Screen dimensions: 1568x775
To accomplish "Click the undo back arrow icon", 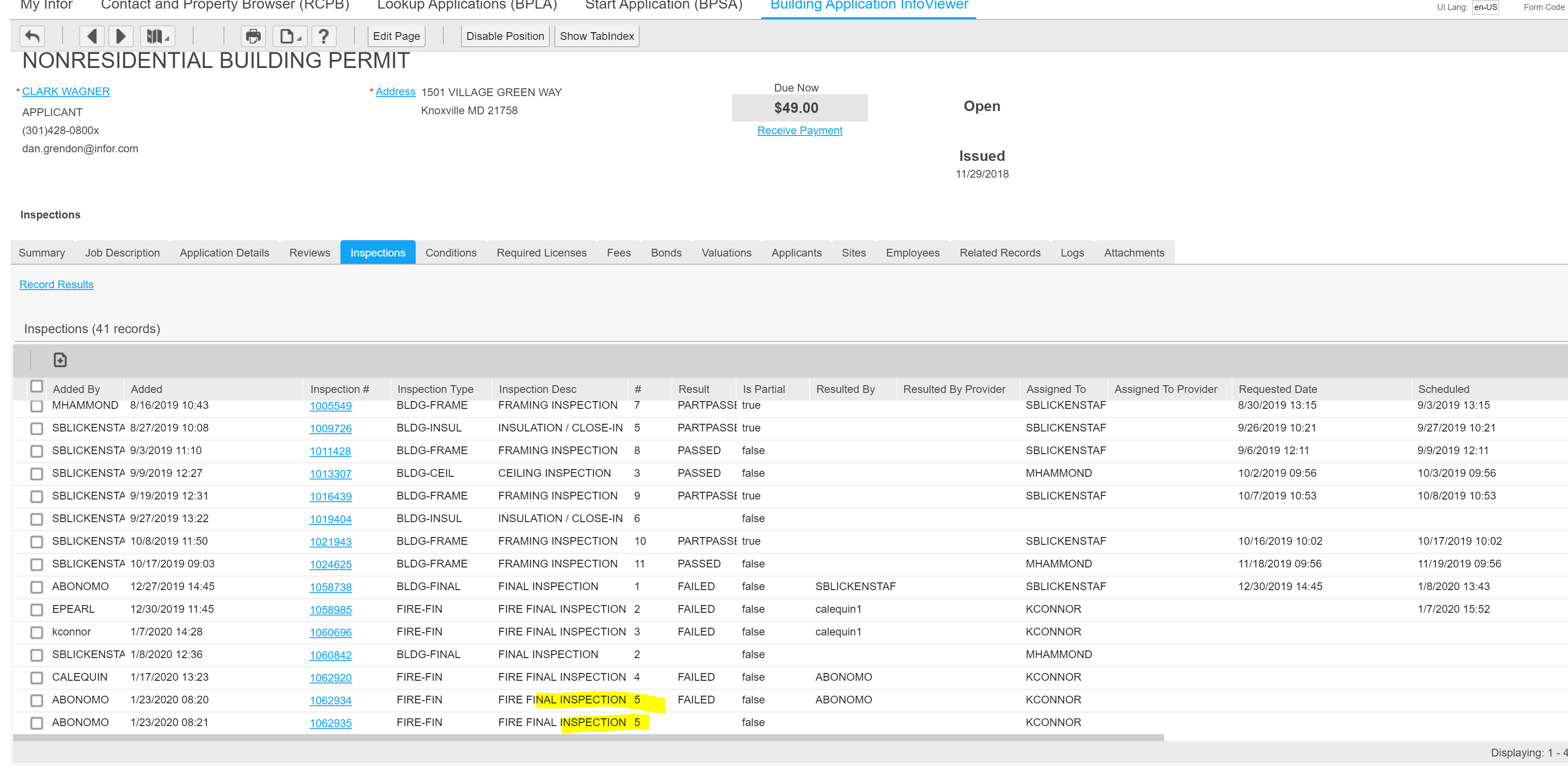I will pos(32,37).
